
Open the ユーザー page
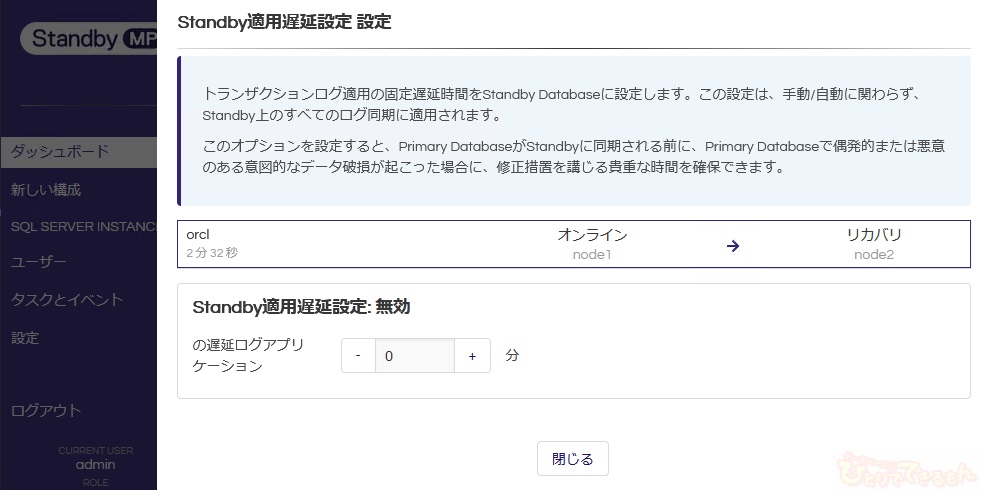click(x=39, y=263)
